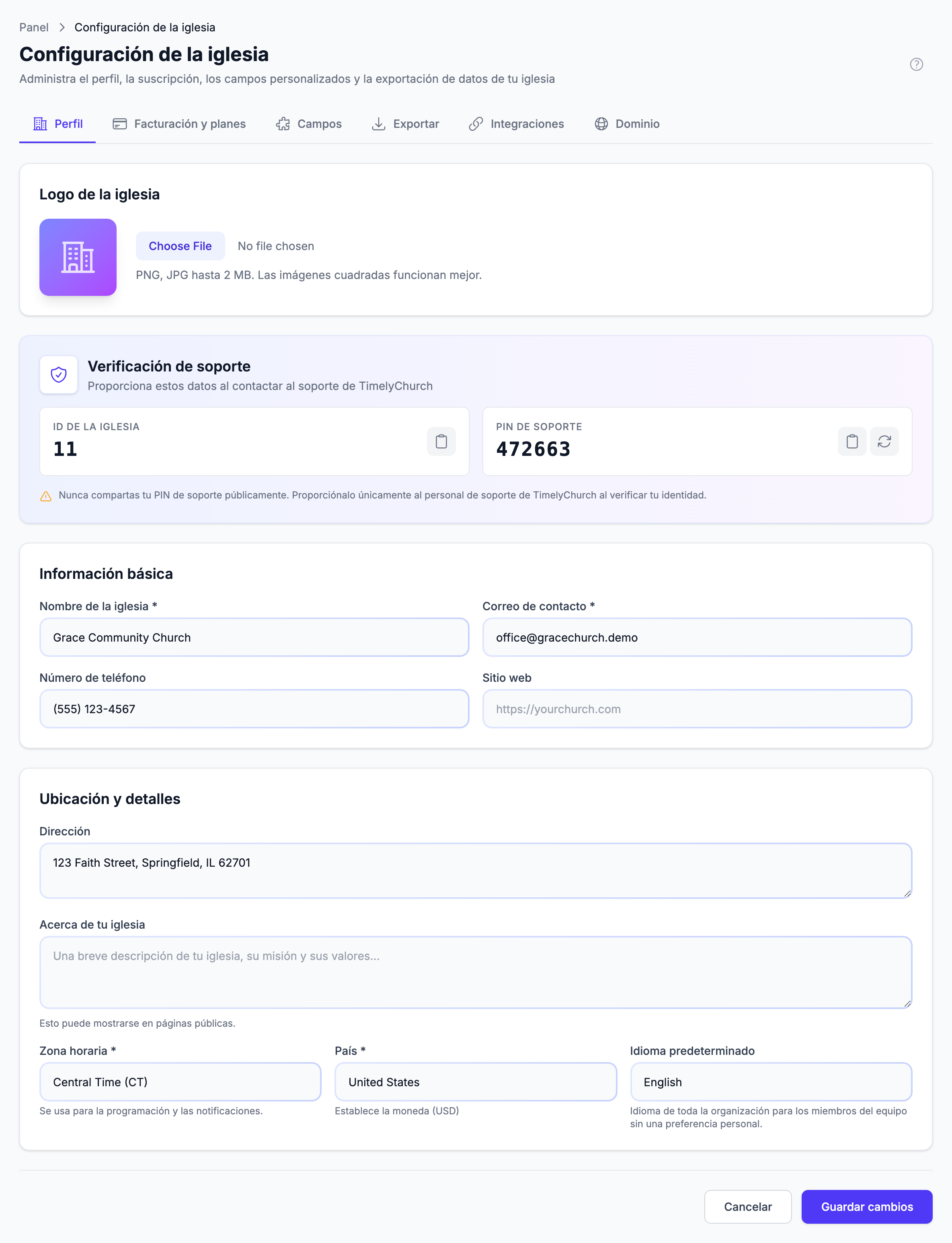Open the Zona horaria dropdown
The width and height of the screenshot is (952, 1243).
180,1081
